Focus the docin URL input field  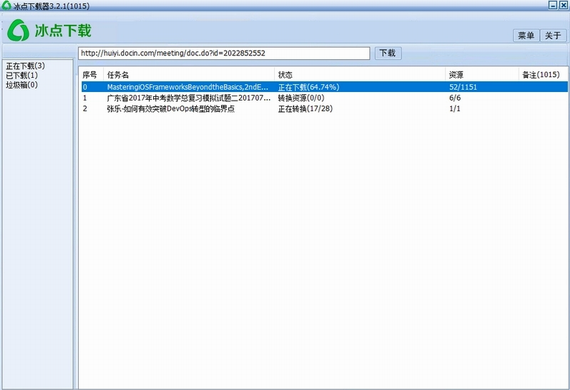224,53
